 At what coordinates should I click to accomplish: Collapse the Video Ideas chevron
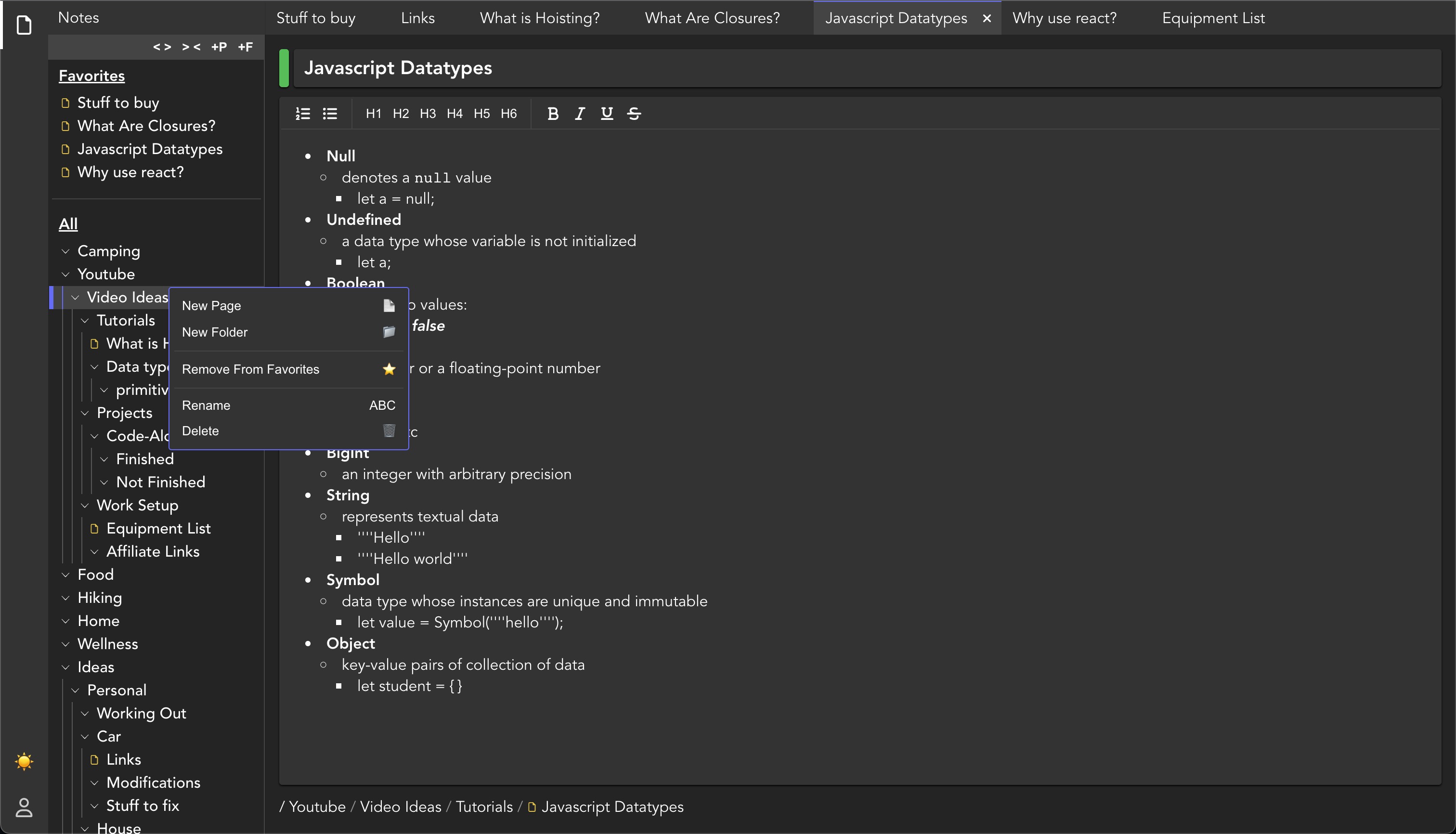75,297
